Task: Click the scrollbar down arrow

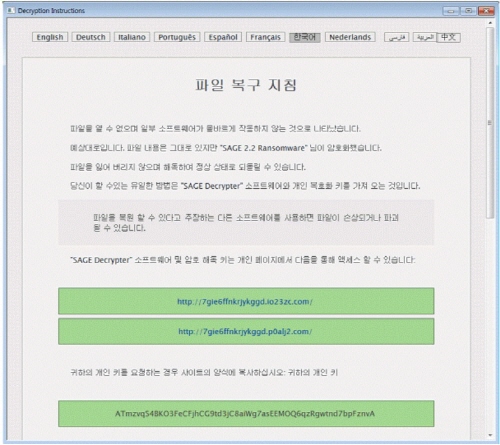Action: pyautogui.click(x=490, y=435)
